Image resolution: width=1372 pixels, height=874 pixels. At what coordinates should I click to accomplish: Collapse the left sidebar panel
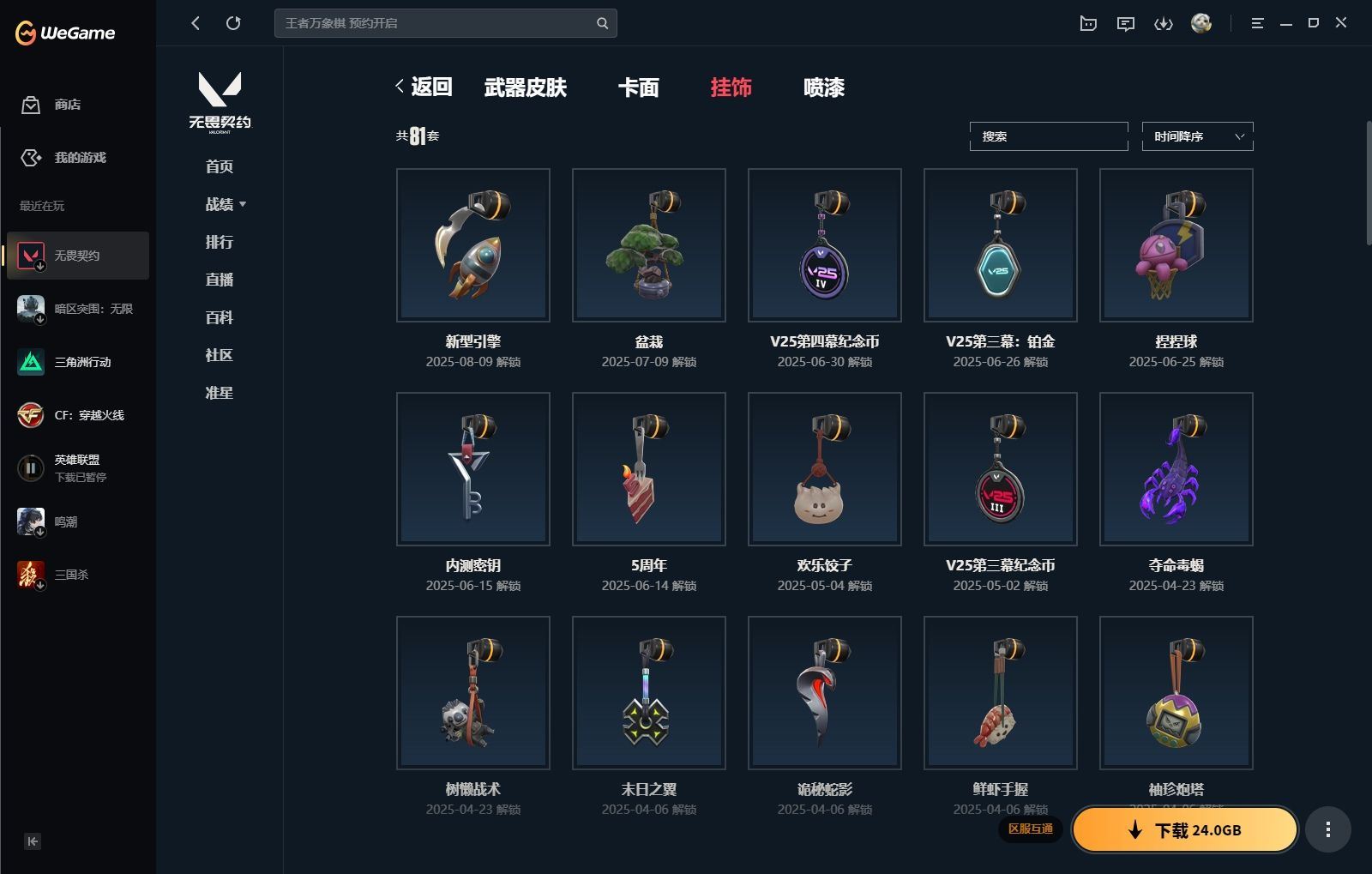33,841
